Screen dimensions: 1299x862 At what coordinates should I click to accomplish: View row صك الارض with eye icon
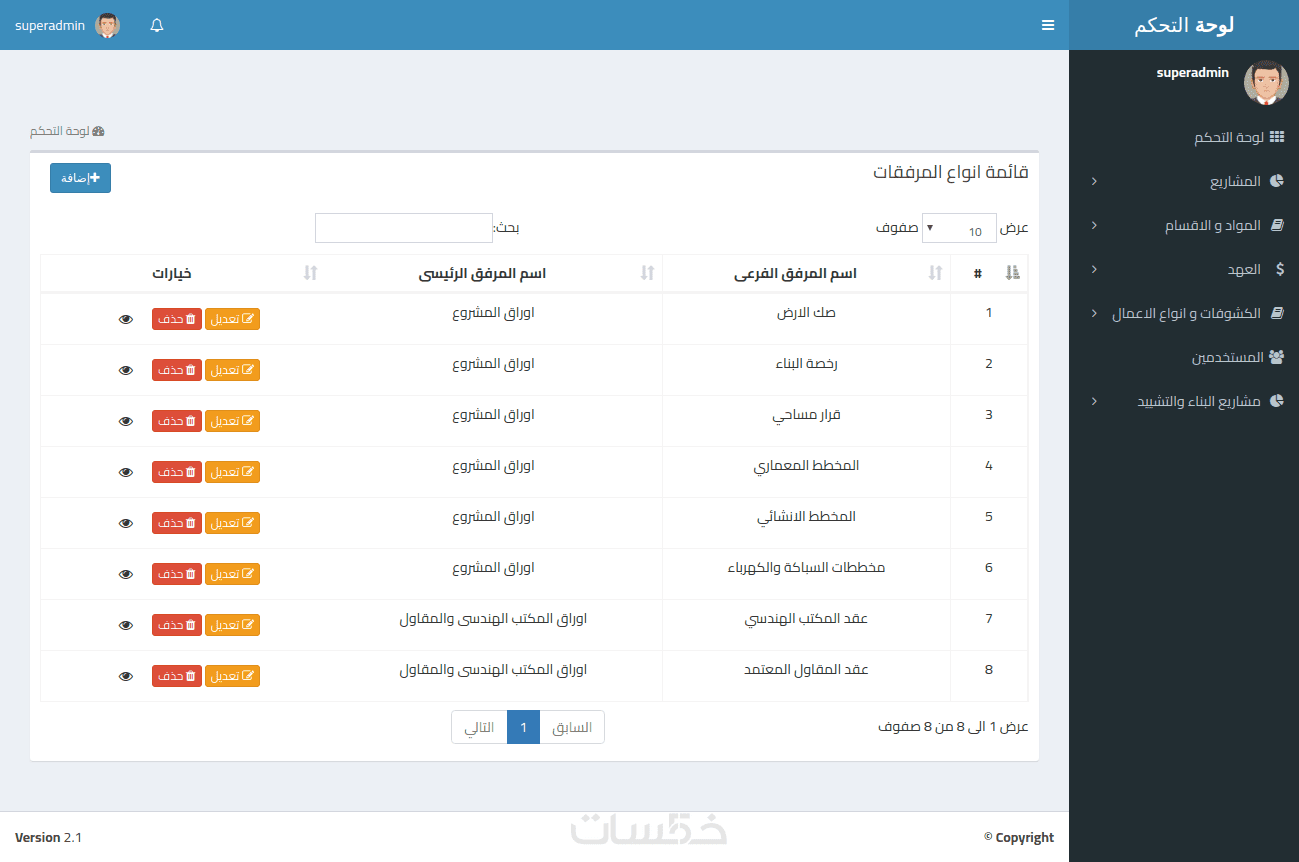point(125,319)
